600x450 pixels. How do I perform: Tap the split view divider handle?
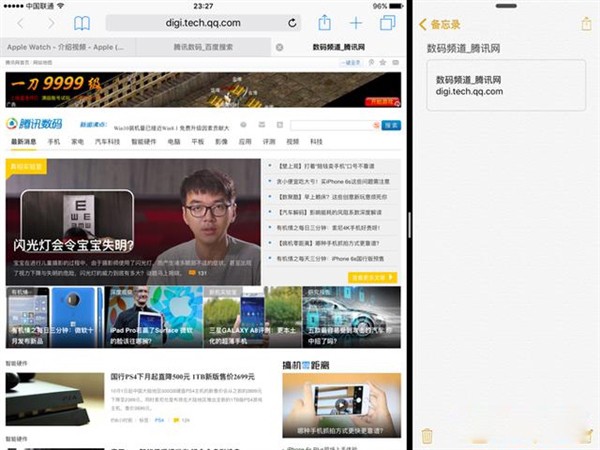point(409,225)
